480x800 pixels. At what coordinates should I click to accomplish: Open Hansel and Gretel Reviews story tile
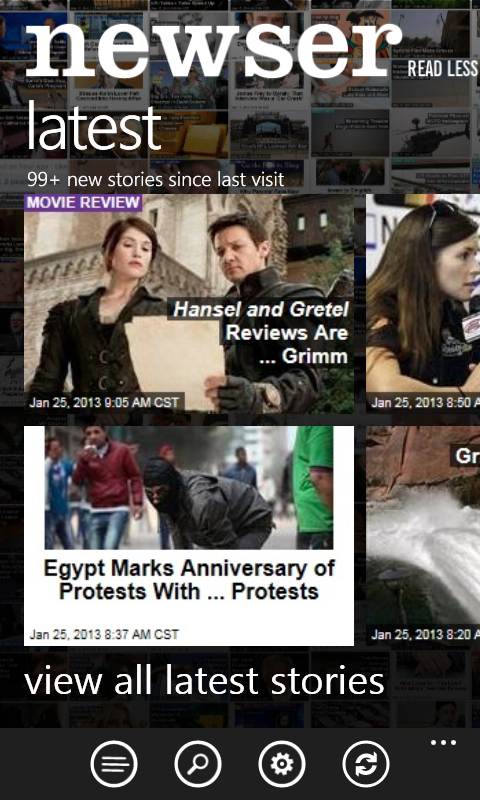pos(189,304)
